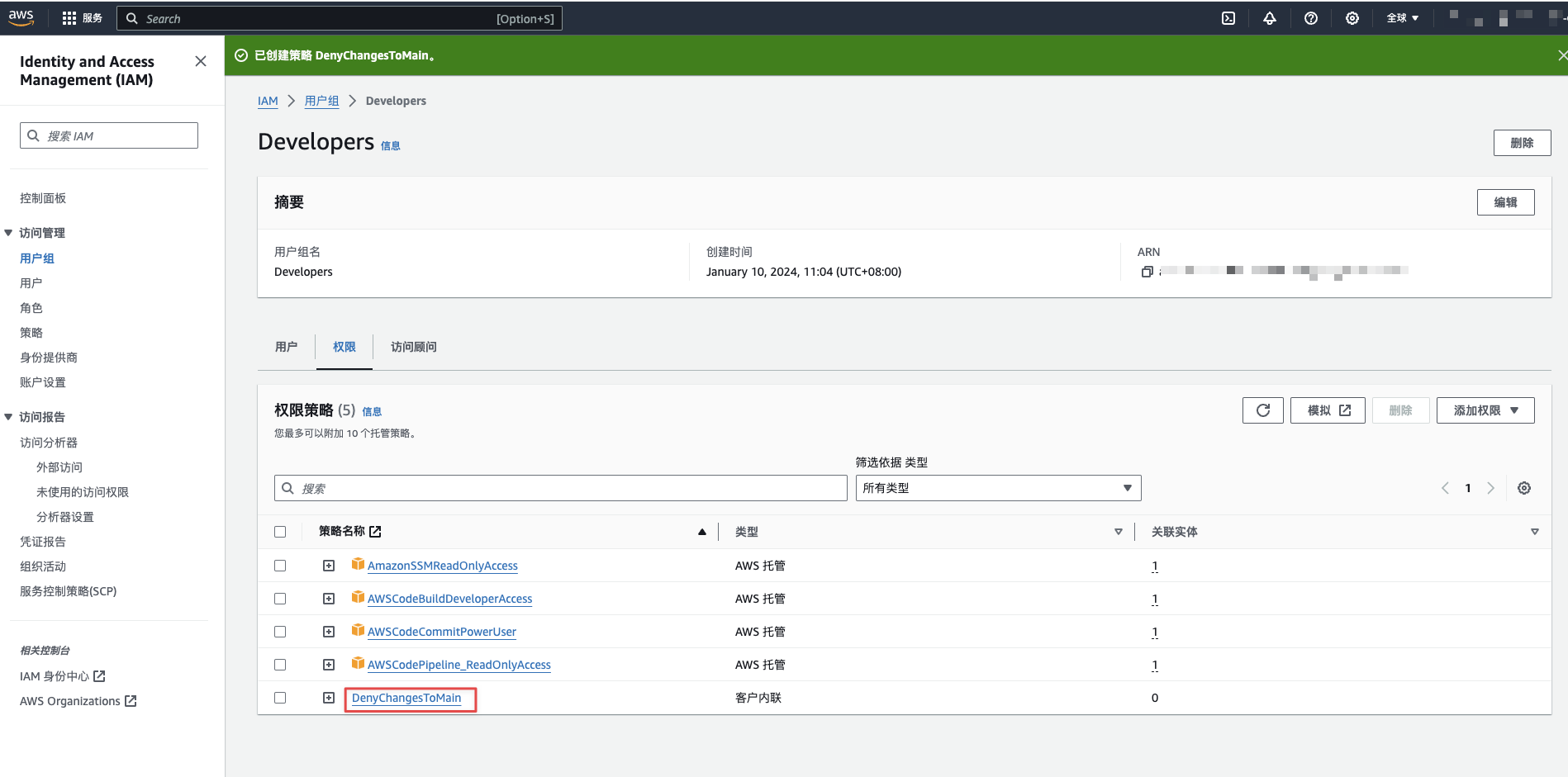Click the search magnifier in top bar
Image resolution: width=1568 pixels, height=777 pixels.
[132, 18]
